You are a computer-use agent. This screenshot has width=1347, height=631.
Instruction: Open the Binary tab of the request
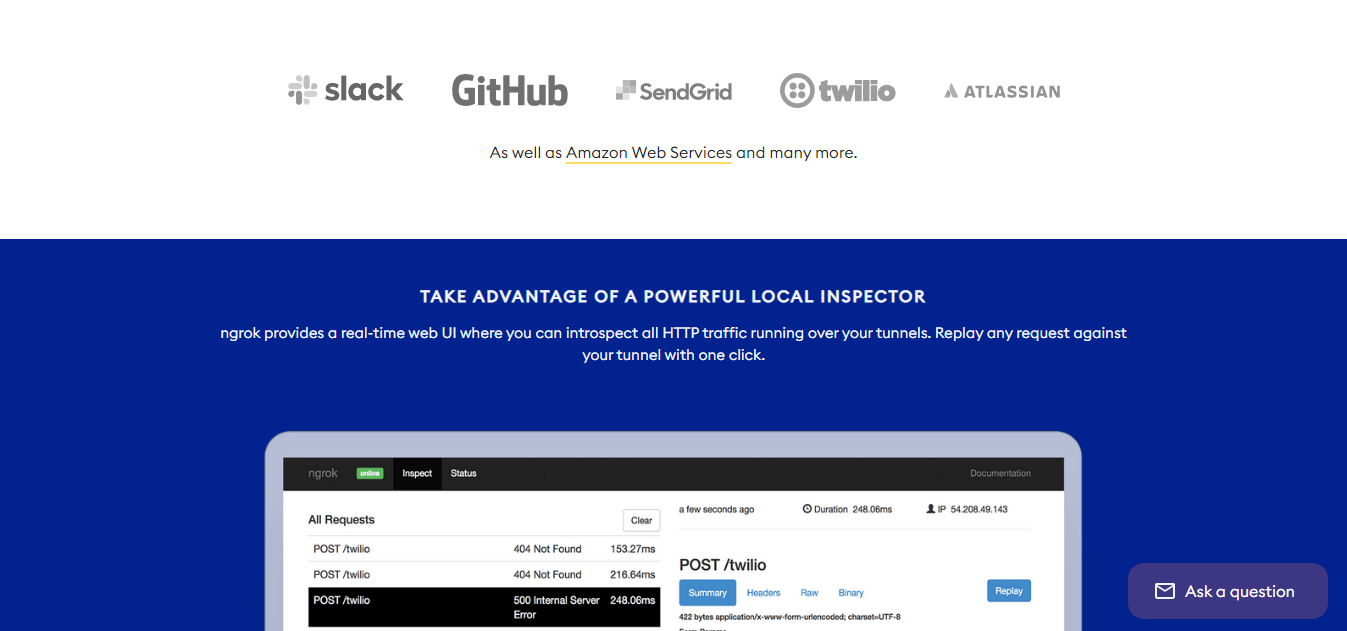(851, 593)
